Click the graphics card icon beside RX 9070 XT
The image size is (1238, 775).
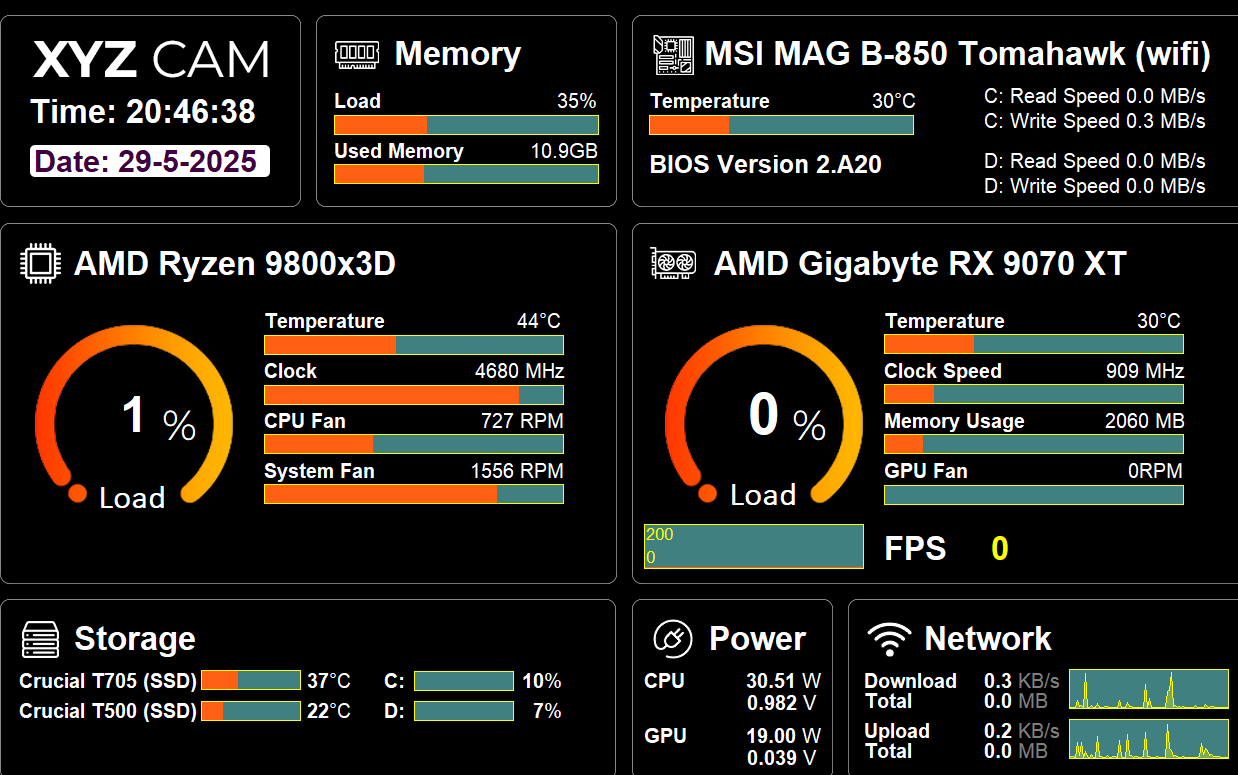pos(674,263)
